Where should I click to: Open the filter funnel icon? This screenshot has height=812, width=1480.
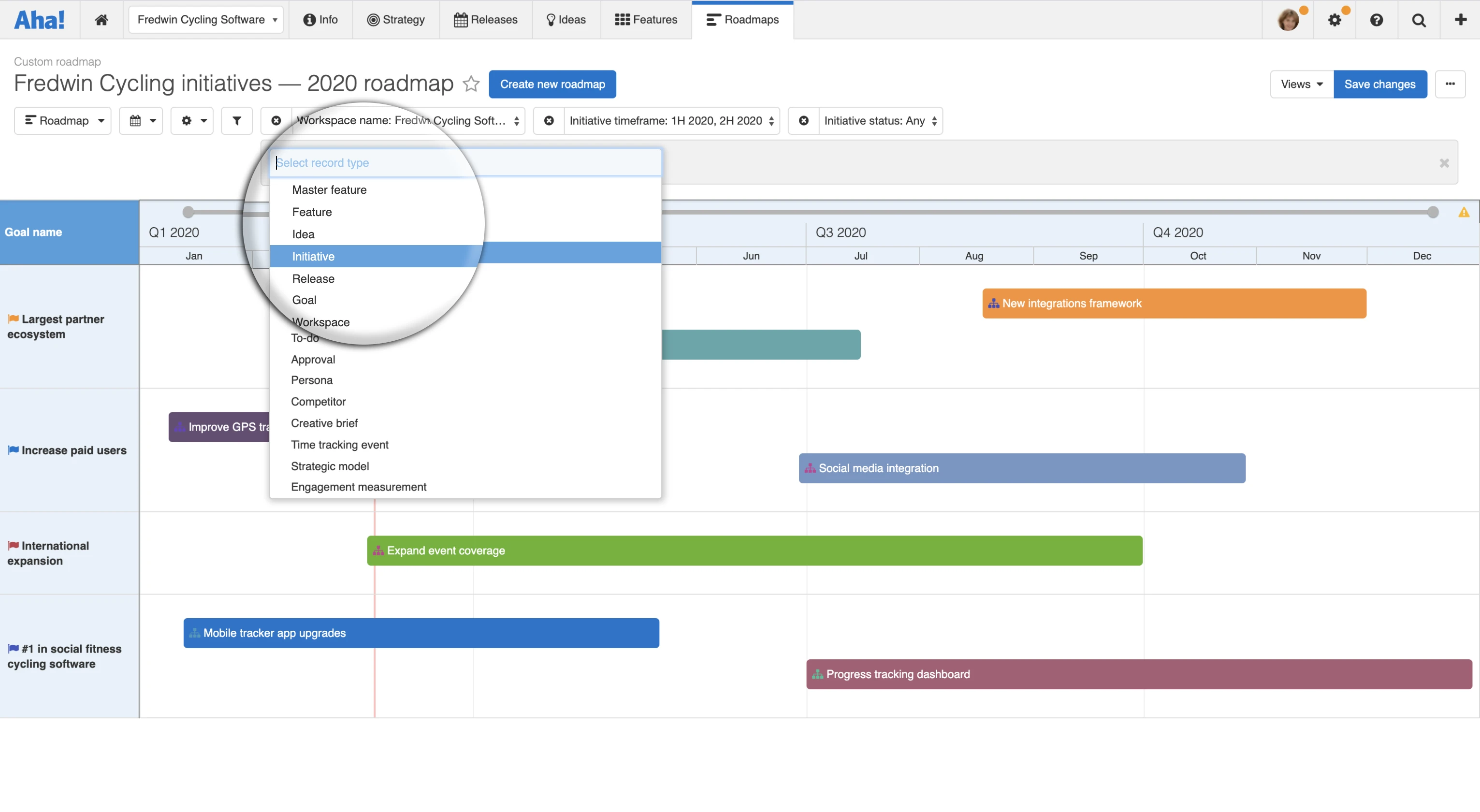pos(236,121)
